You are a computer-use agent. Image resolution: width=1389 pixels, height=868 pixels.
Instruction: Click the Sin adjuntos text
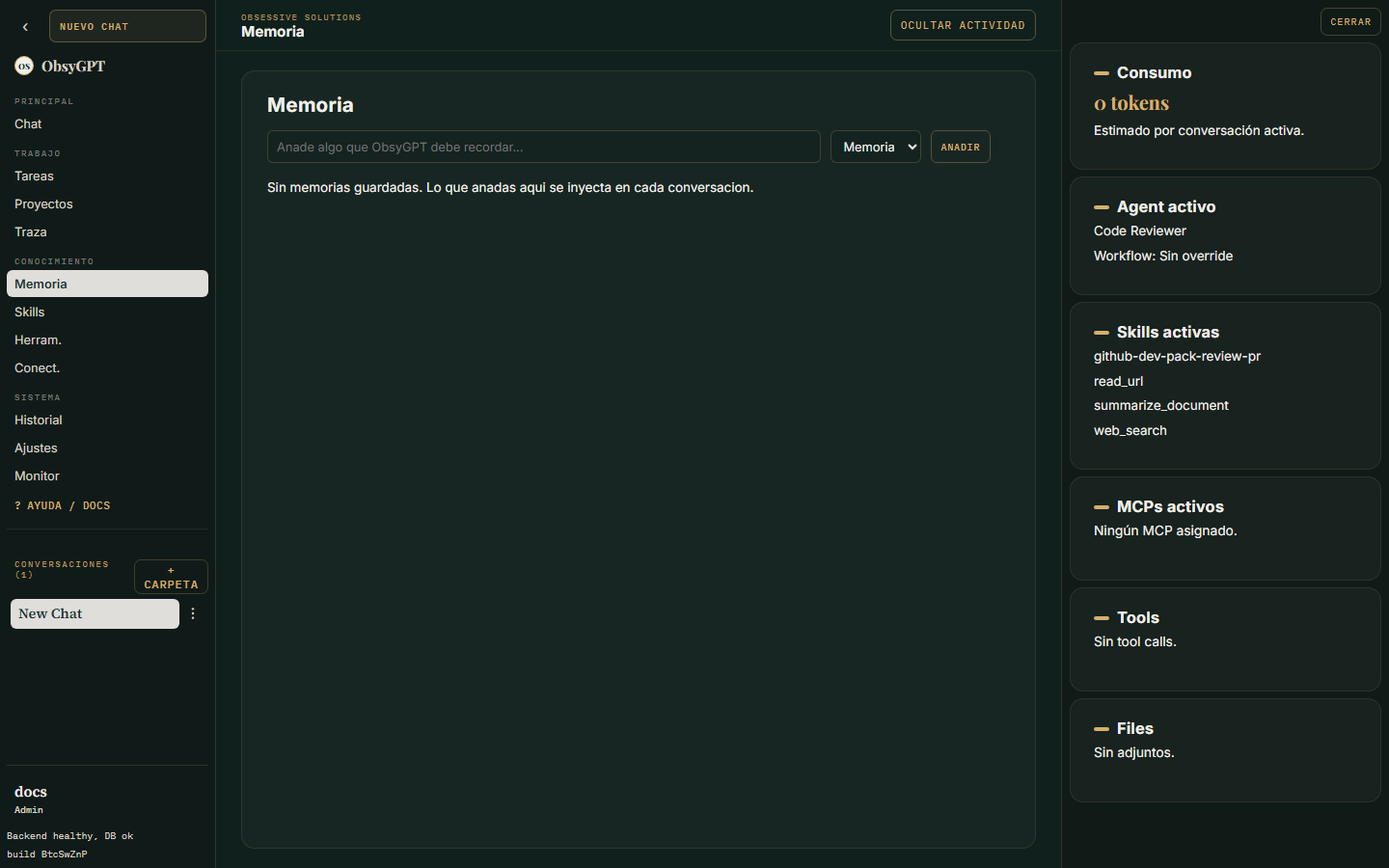tap(1134, 752)
